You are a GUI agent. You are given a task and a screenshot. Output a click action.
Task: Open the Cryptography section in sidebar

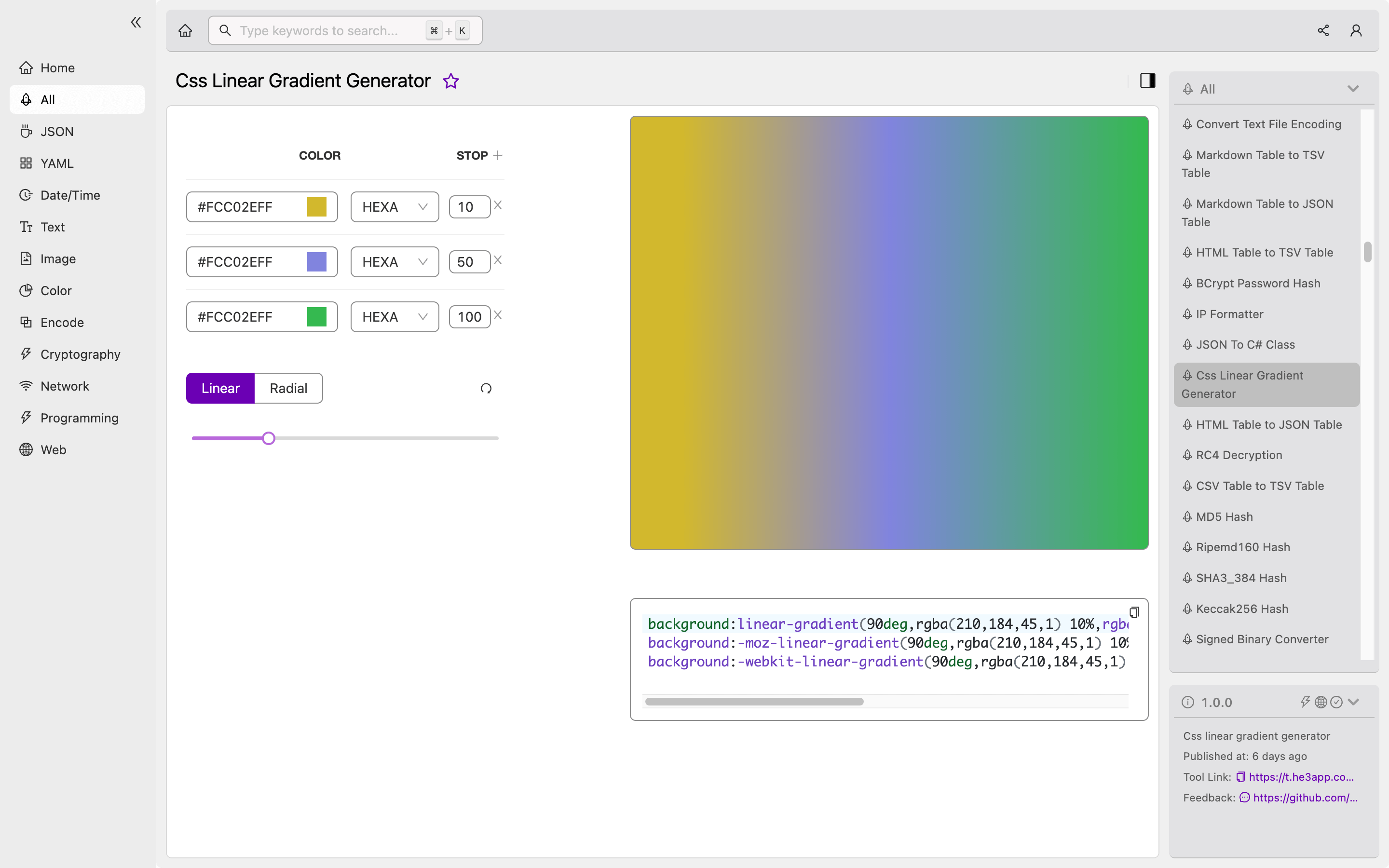80,354
